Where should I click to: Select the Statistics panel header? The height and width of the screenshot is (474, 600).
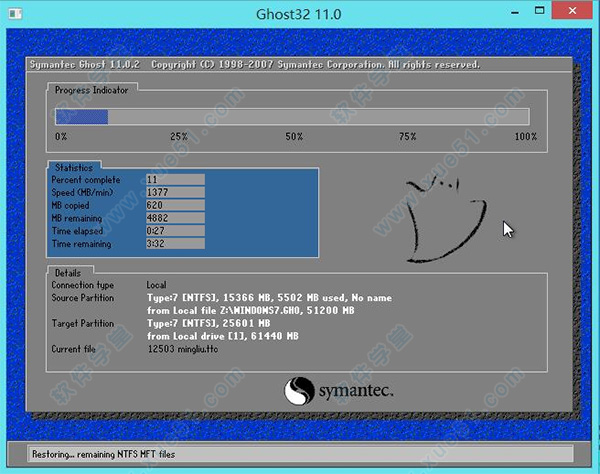pos(74,168)
